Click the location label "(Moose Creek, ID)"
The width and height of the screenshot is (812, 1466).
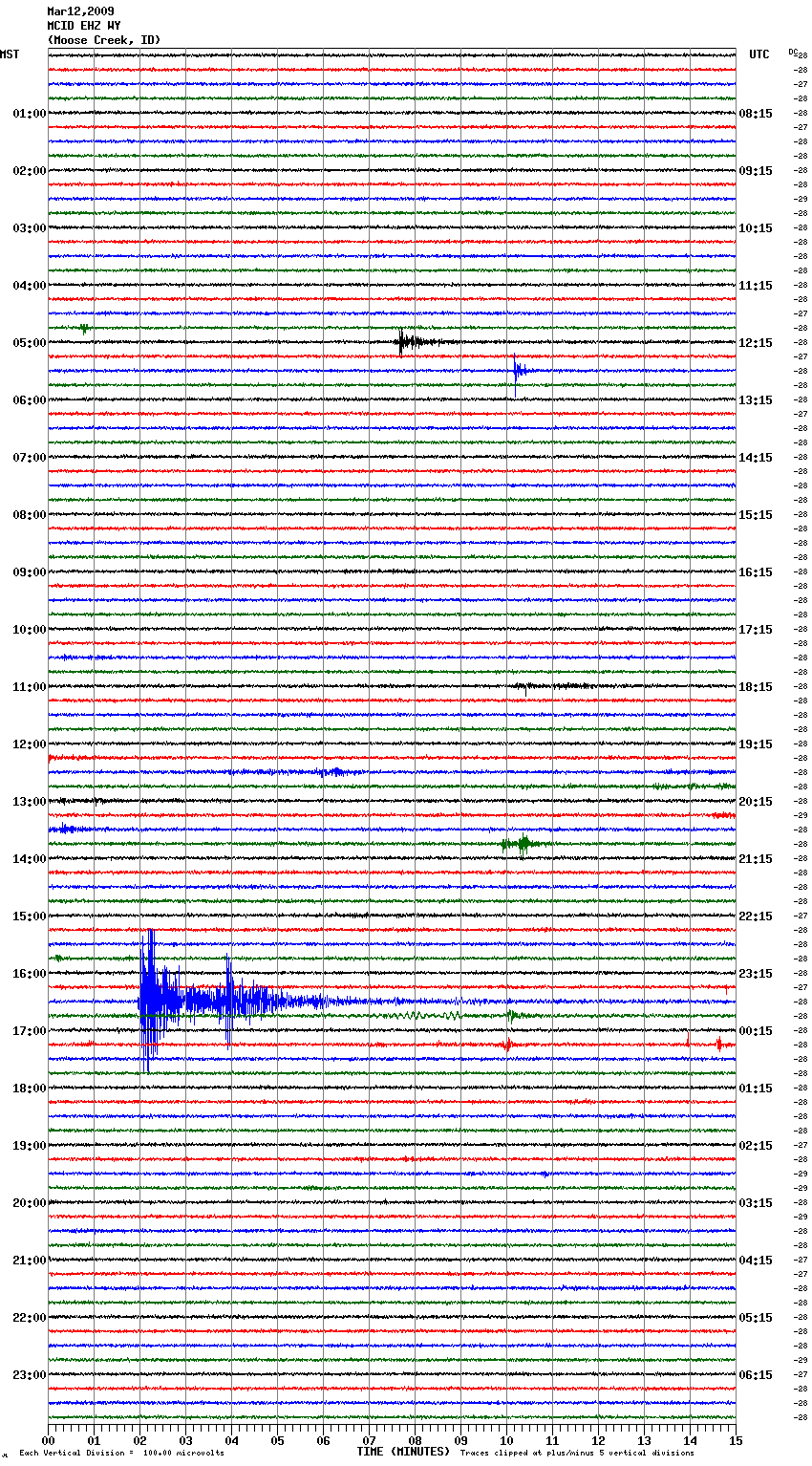(104, 40)
